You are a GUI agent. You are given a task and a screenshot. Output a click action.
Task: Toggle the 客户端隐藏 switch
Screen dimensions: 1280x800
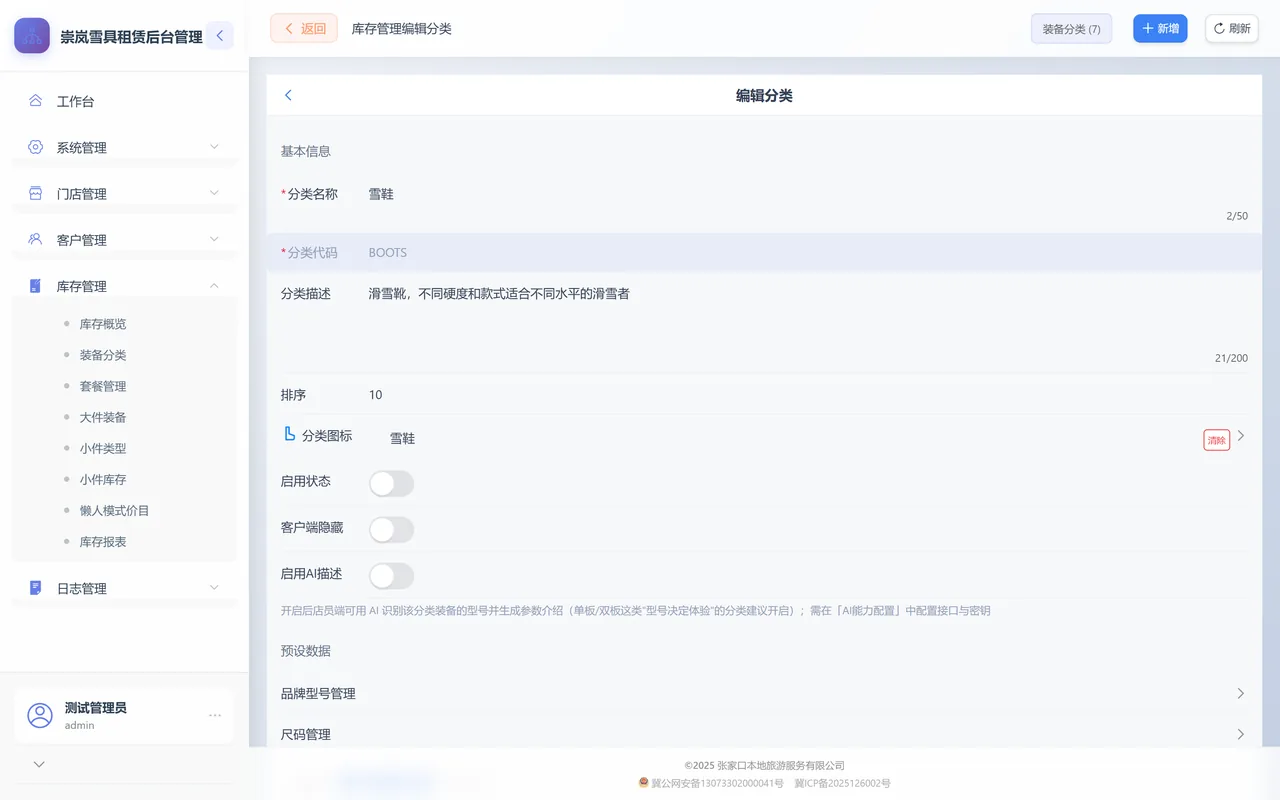pyautogui.click(x=391, y=530)
